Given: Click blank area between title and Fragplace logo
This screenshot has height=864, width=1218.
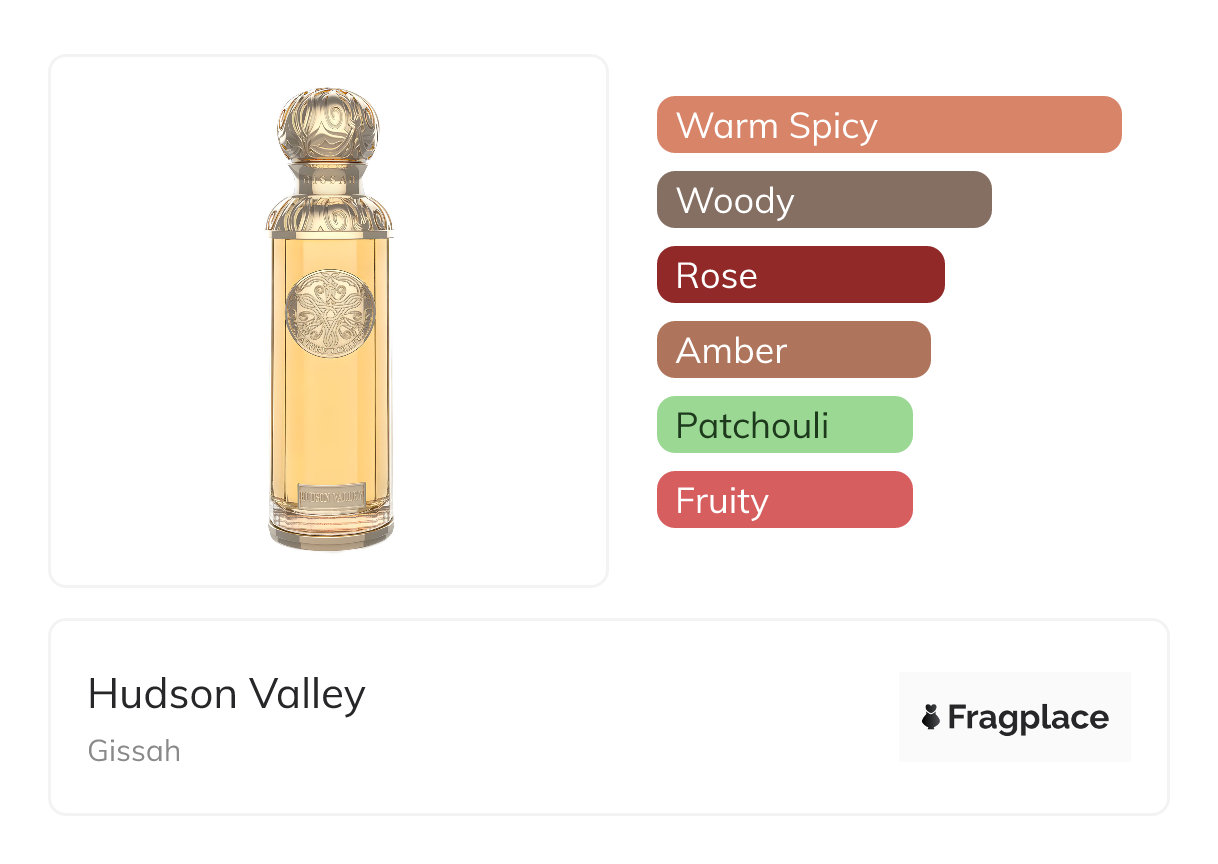Looking at the screenshot, I should (x=630, y=717).
